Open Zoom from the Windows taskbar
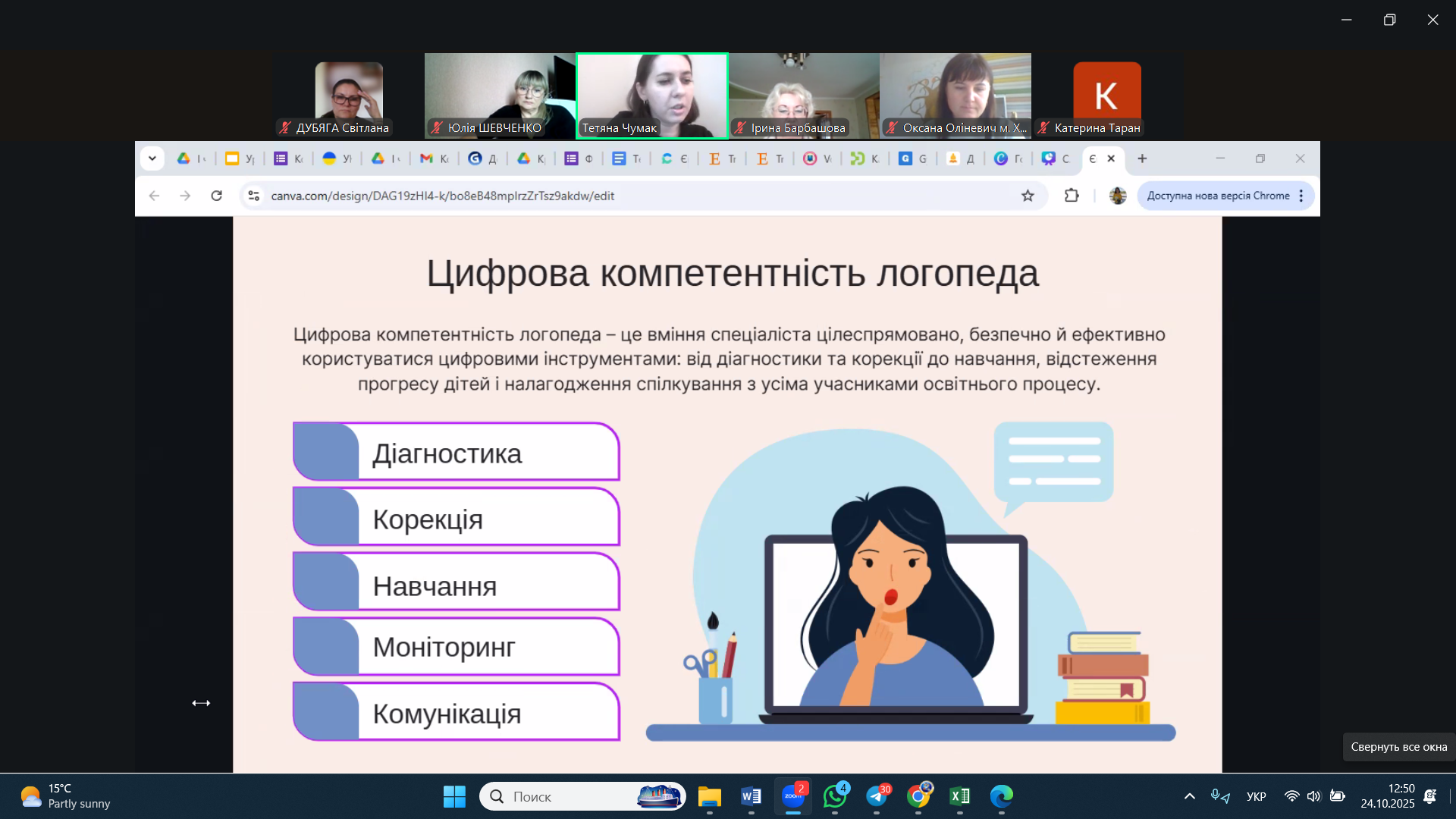Viewport: 1456px width, 819px height. [x=793, y=796]
